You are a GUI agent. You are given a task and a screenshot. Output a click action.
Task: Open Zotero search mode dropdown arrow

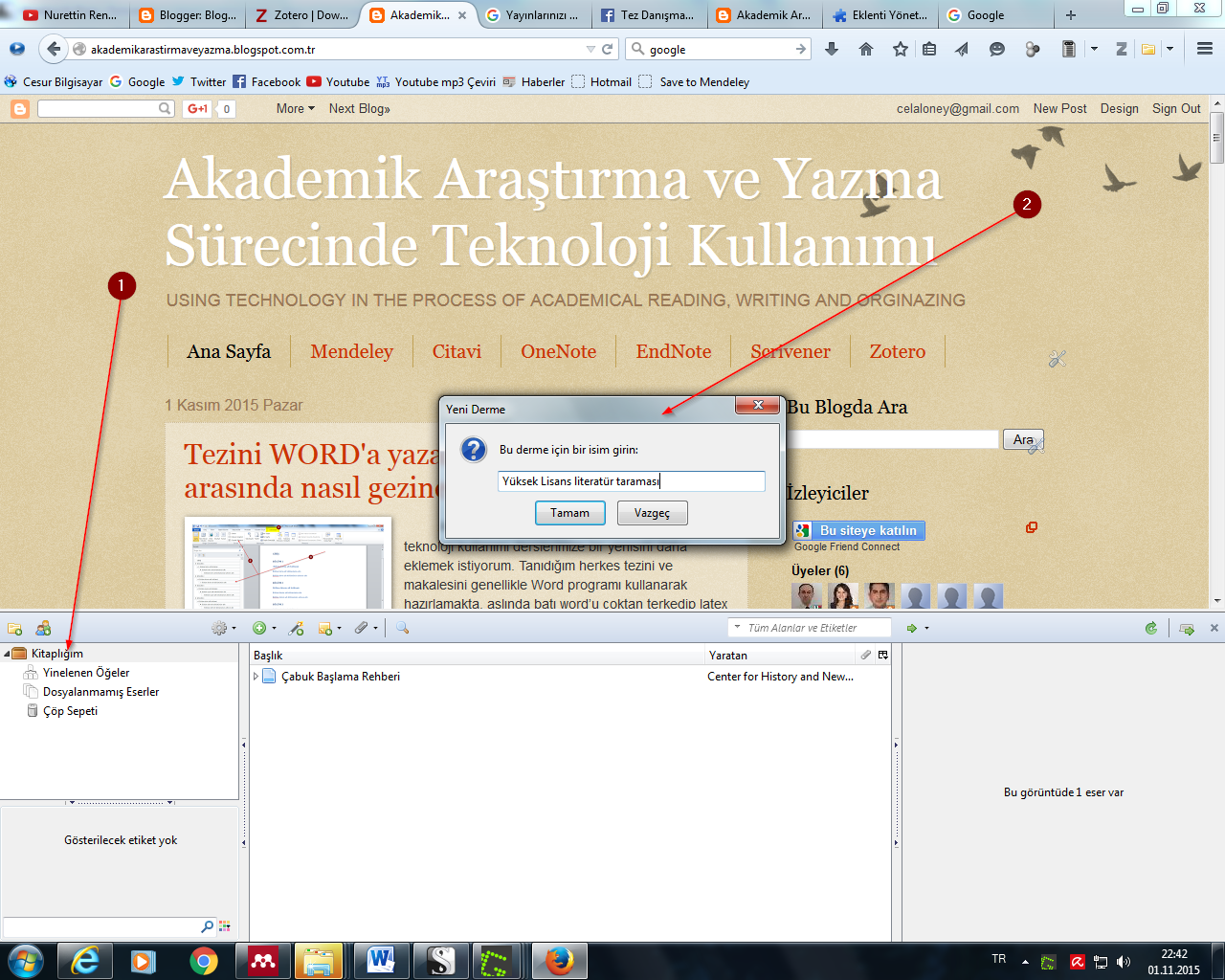coord(737,628)
